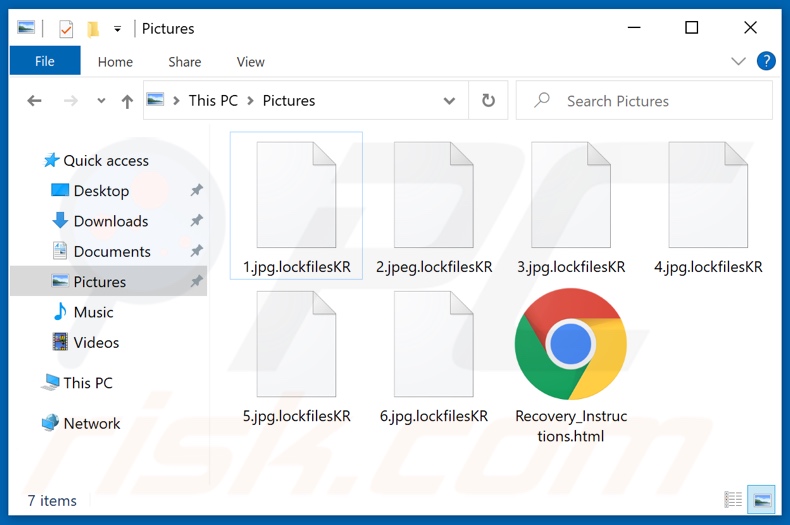This screenshot has width=790, height=525.
Task: Click the 7 items status text
Action: click(x=52, y=500)
